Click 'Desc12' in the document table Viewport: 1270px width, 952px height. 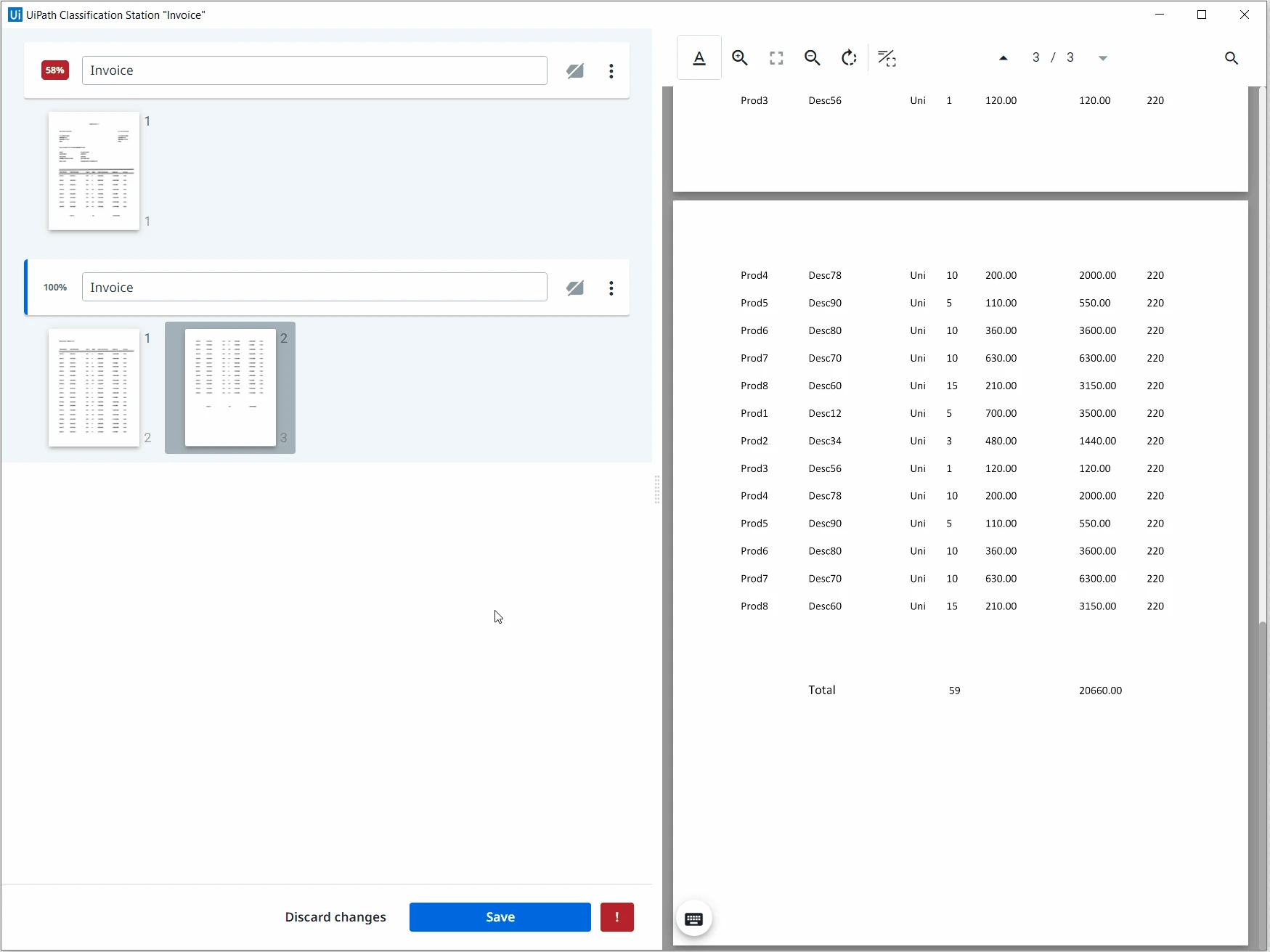coord(825,413)
